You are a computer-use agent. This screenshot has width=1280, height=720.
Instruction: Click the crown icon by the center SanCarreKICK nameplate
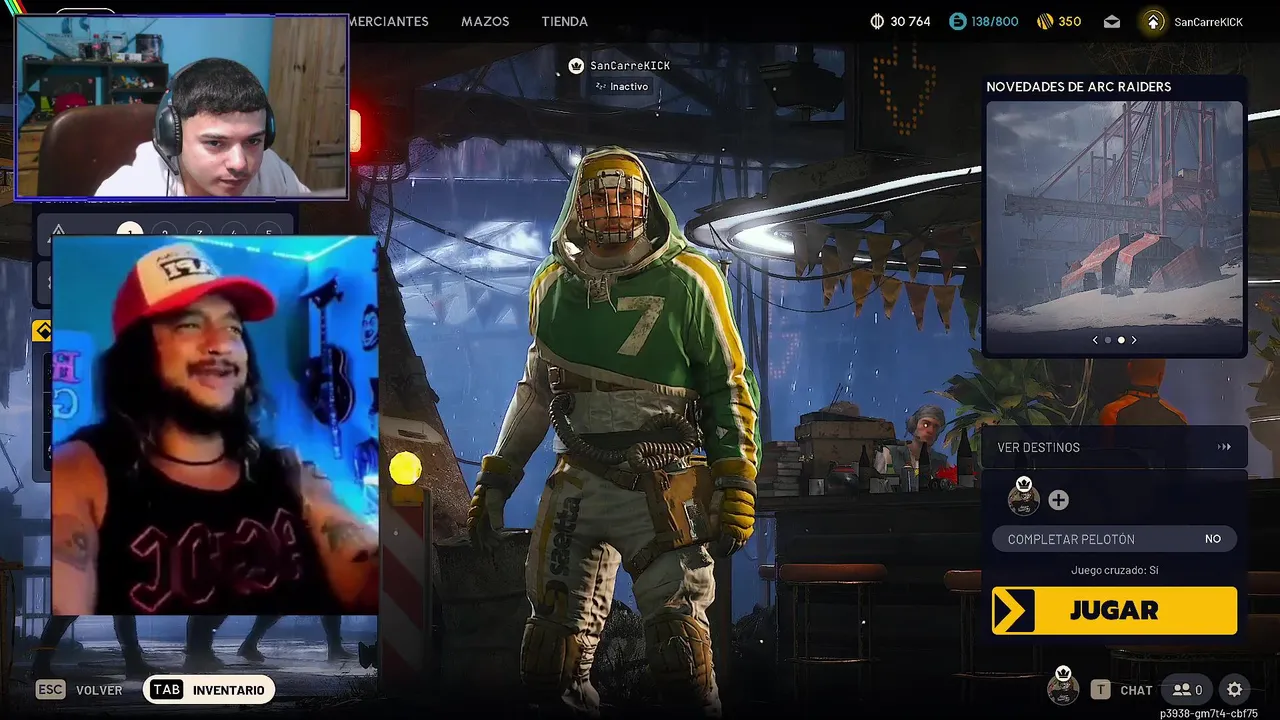coord(576,65)
